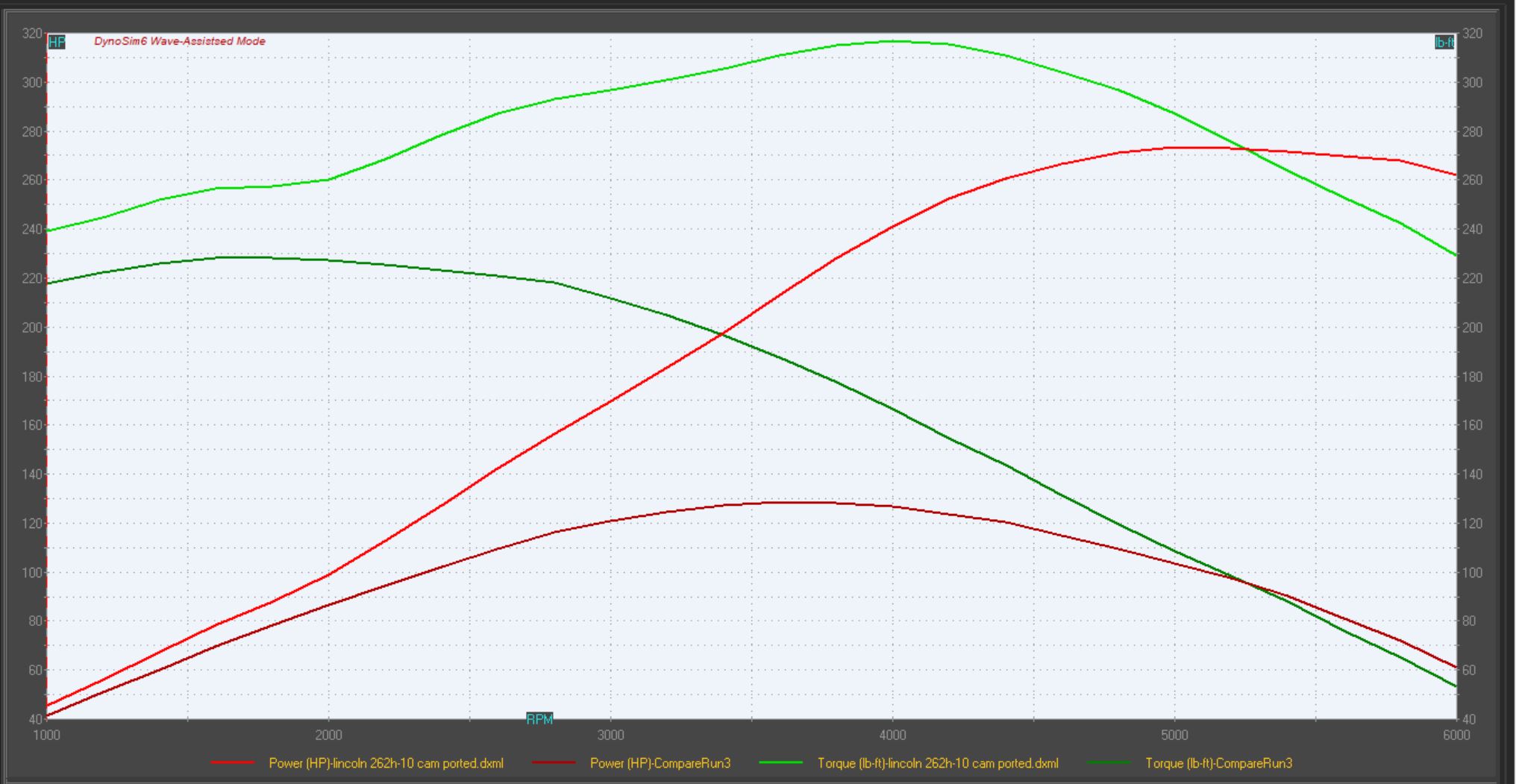This screenshot has height=784, width=1516.
Task: Click the lb-ft axis unit label
Action: (1444, 43)
